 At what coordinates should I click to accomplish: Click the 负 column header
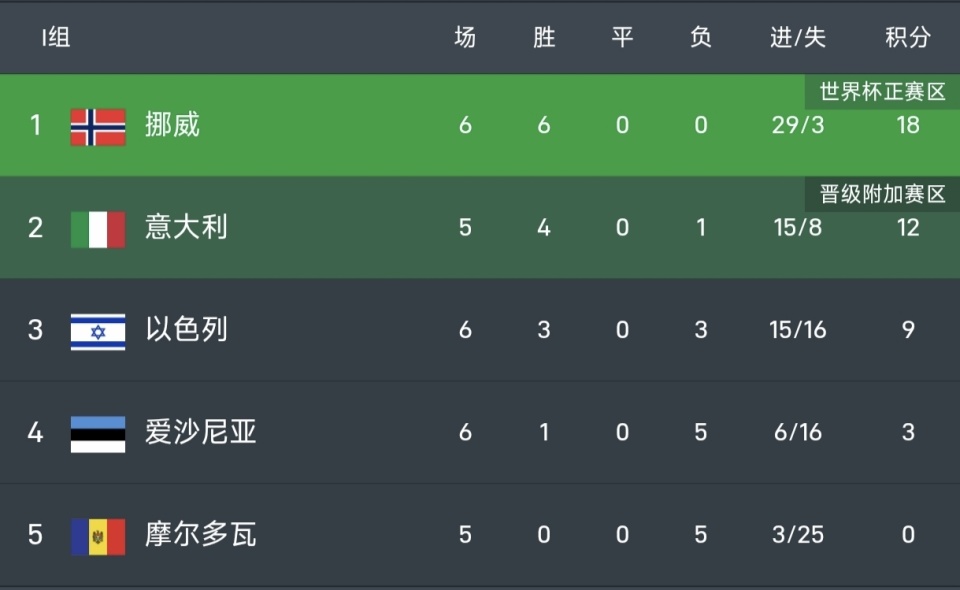[701, 38]
